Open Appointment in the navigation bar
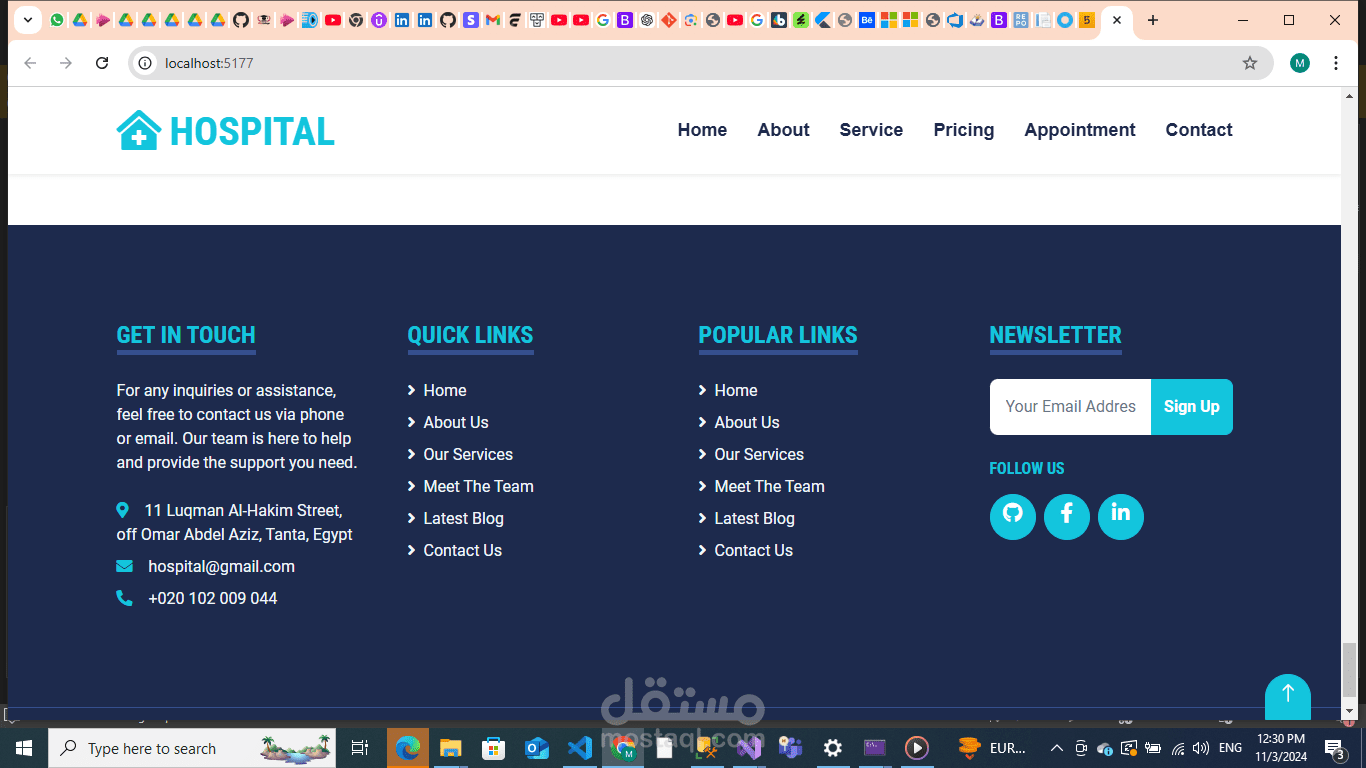This screenshot has width=1366, height=768. (1080, 130)
